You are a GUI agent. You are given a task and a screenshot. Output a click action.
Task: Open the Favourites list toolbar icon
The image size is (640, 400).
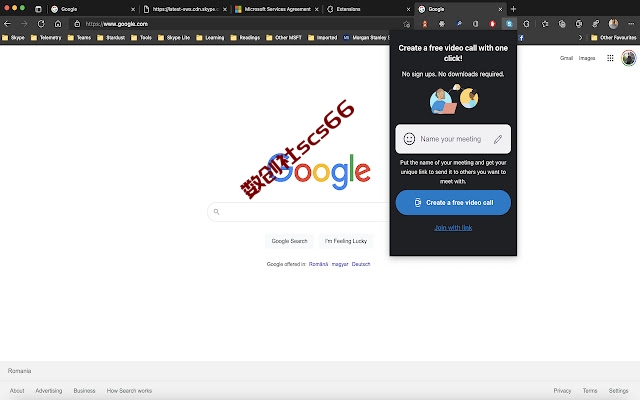(x=545, y=24)
